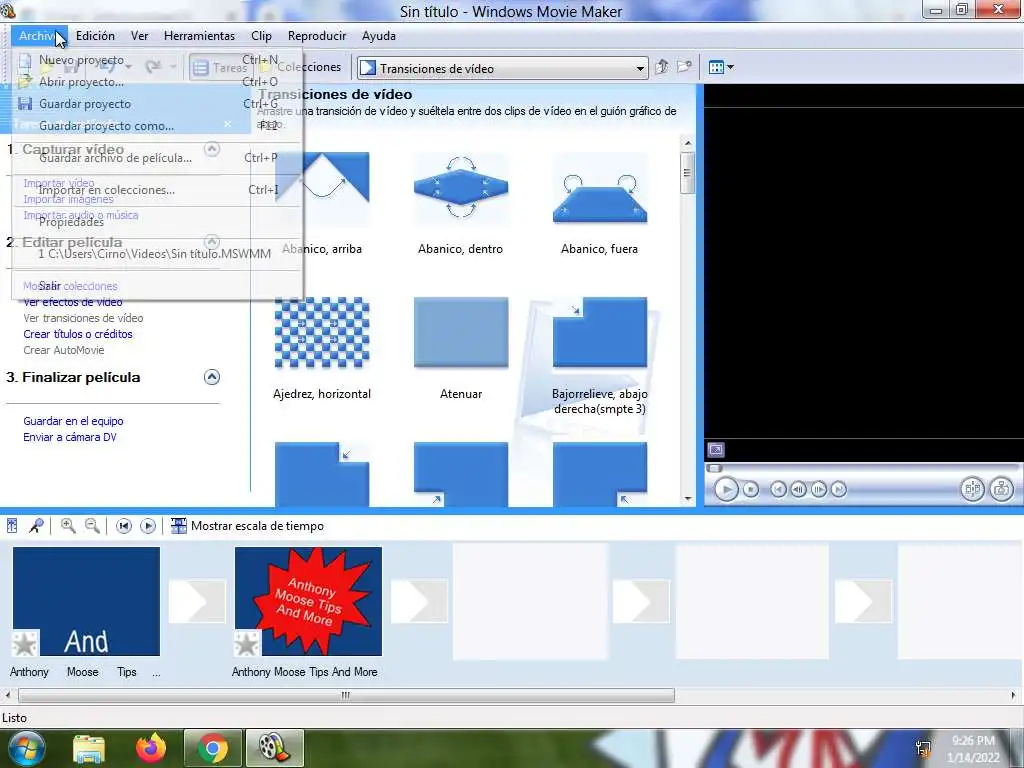Open the Views dropdown in toolbar
1024x768 pixels.
pos(721,67)
